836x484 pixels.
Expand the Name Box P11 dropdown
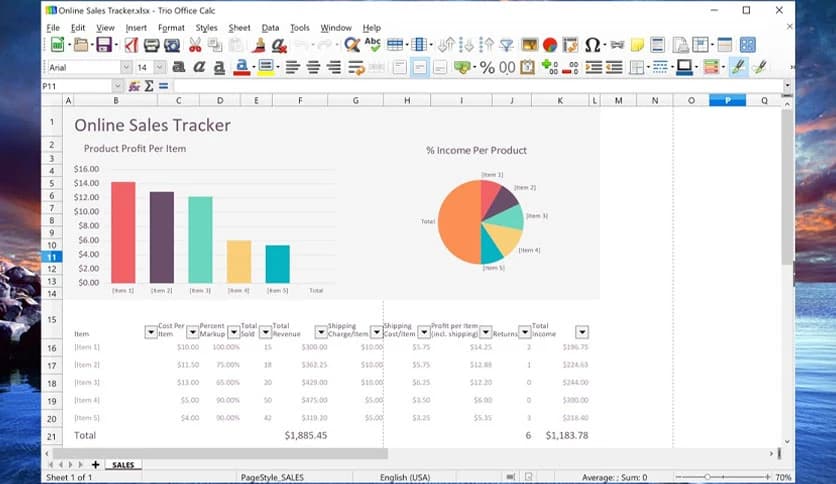pos(117,86)
